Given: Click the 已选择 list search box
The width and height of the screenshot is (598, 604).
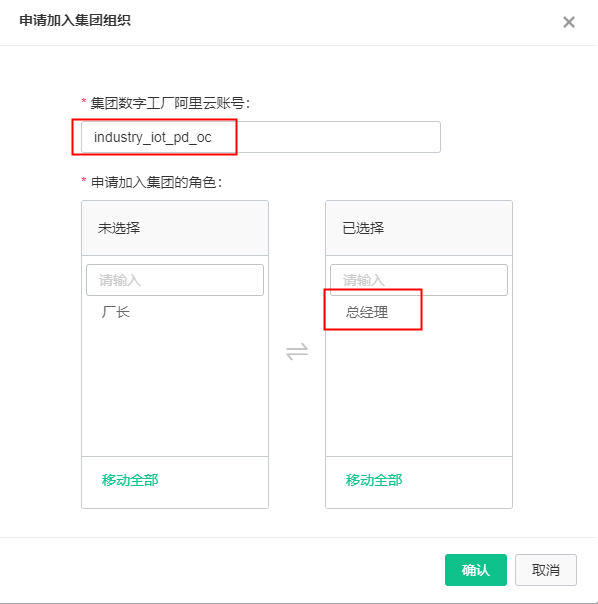Looking at the screenshot, I should 419,280.
